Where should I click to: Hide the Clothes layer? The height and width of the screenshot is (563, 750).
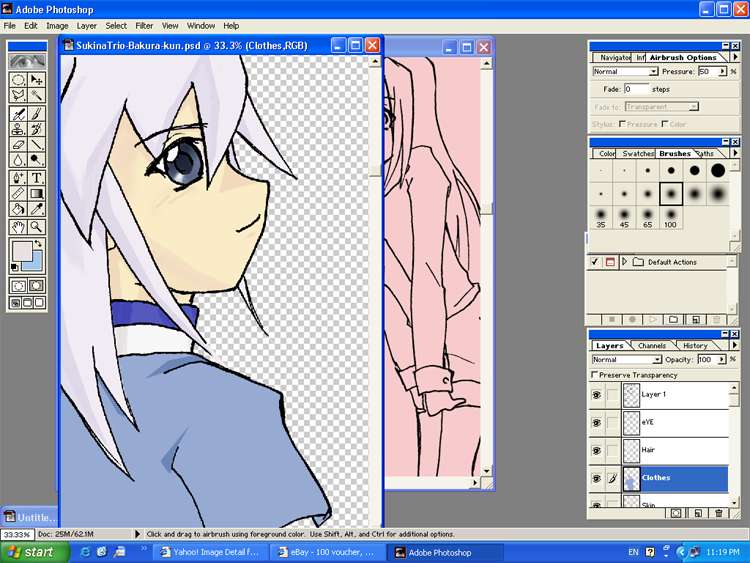[596, 478]
